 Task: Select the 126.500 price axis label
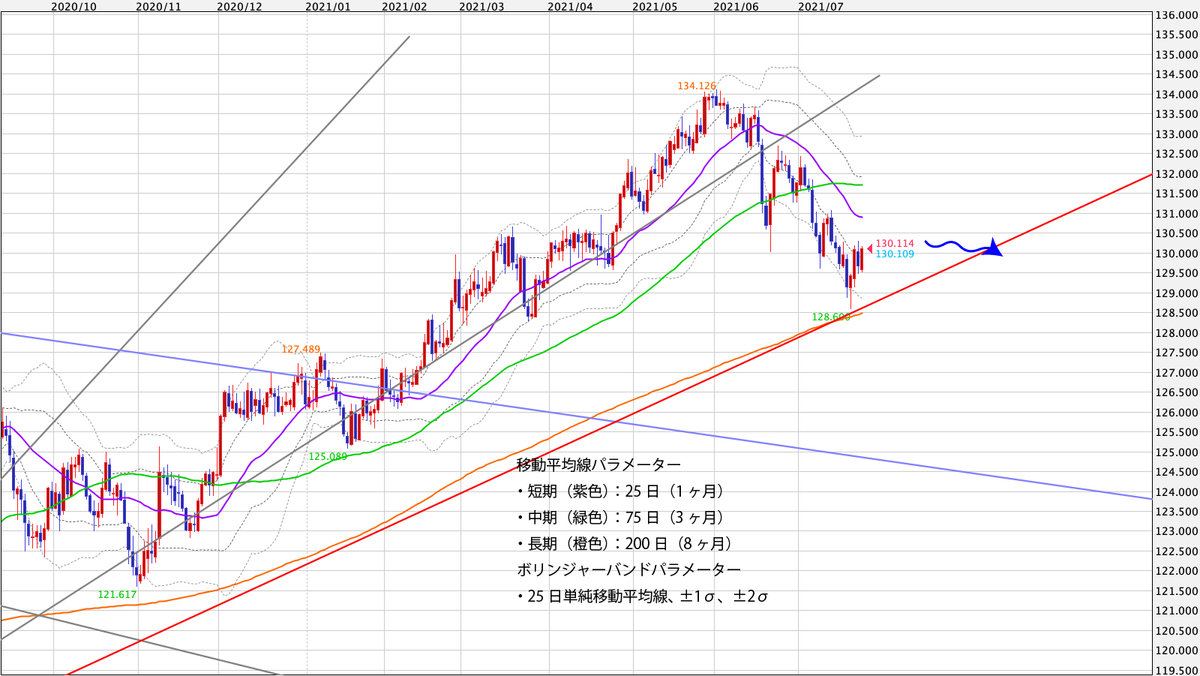click(x=1176, y=392)
